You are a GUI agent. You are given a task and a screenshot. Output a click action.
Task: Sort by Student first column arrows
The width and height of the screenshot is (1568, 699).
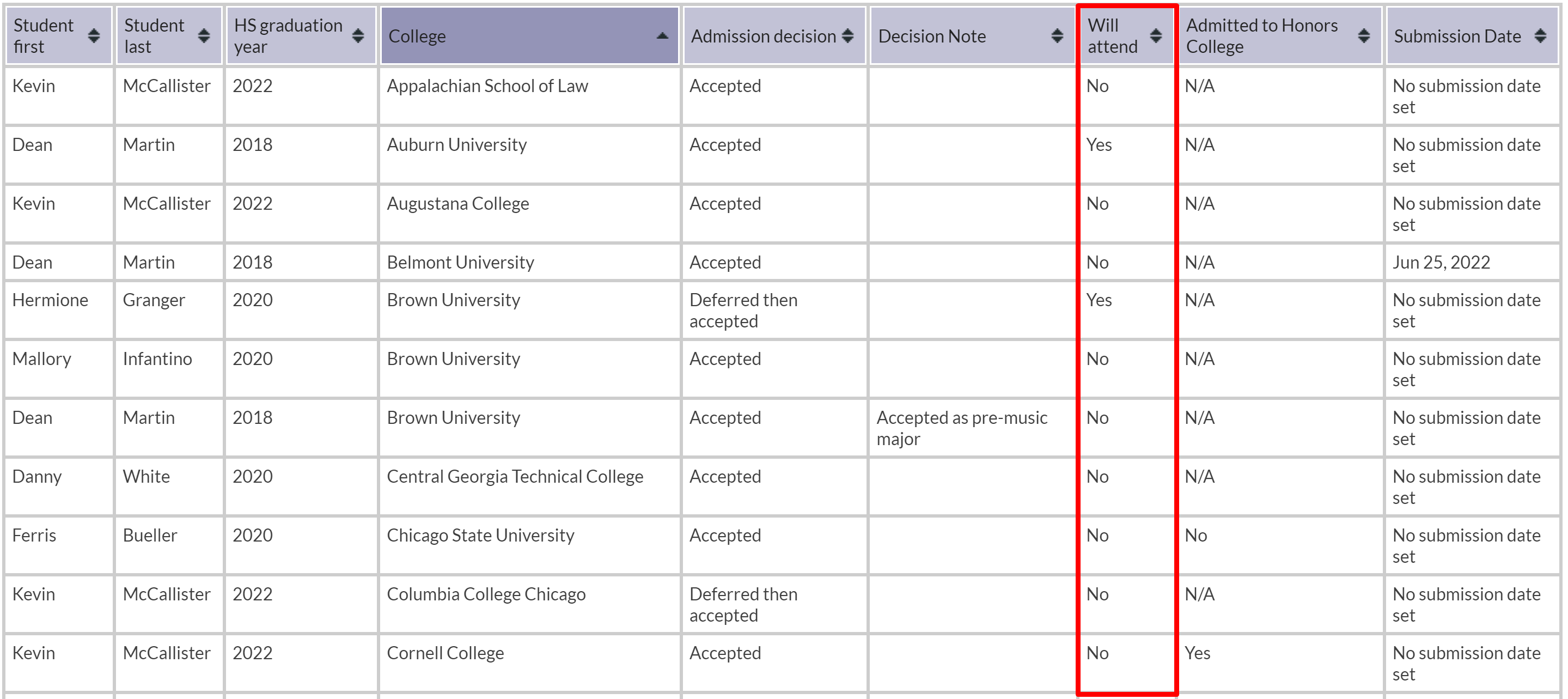coord(94,36)
